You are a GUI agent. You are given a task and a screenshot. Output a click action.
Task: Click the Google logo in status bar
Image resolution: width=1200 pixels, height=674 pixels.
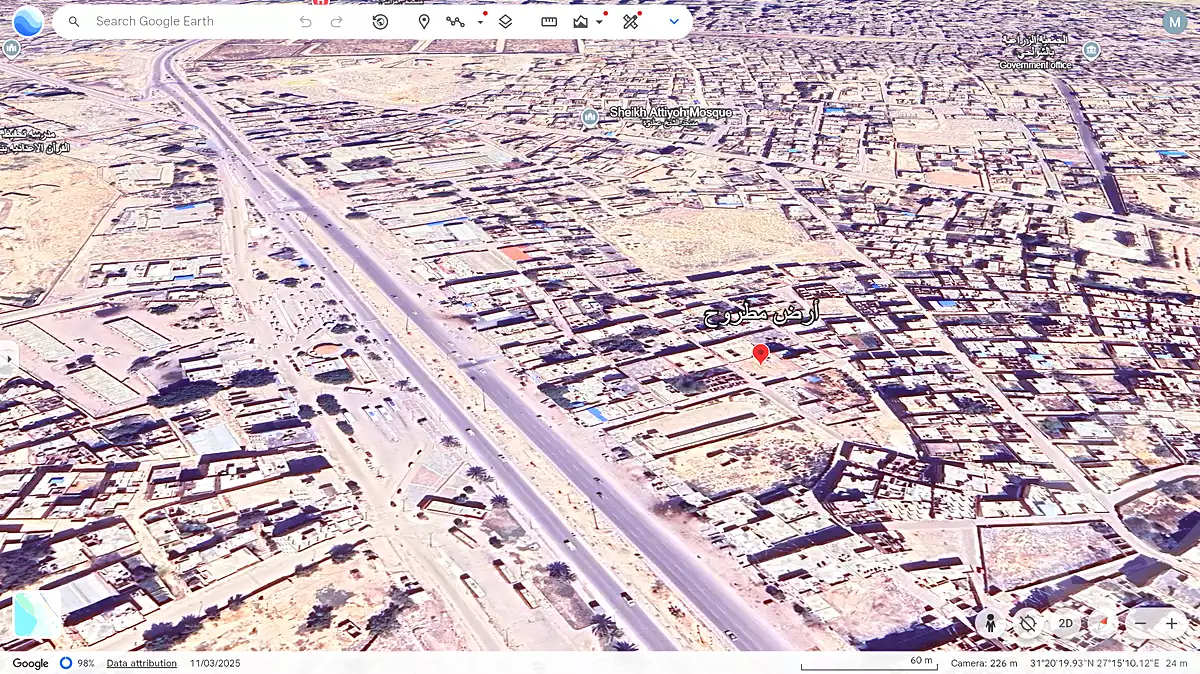click(x=30, y=663)
